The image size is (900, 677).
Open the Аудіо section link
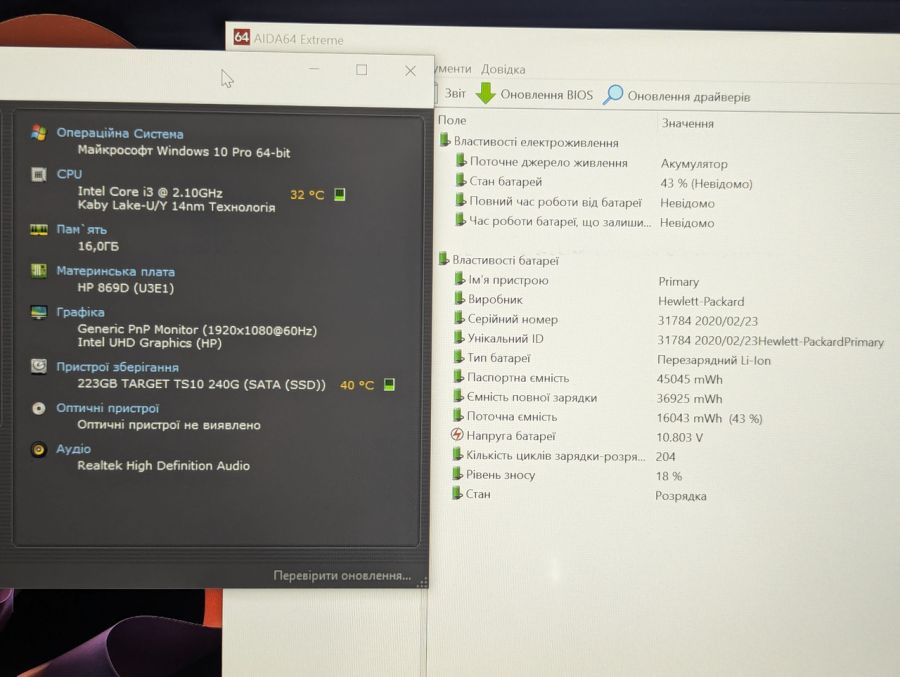coord(73,448)
